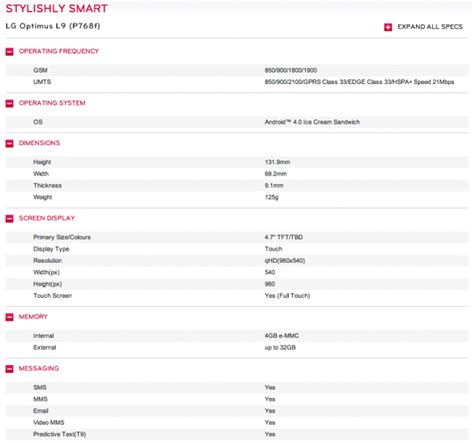Click the qHD(960x540) resolution value
Image resolution: width=474 pixels, height=443 pixels.
[285, 261]
